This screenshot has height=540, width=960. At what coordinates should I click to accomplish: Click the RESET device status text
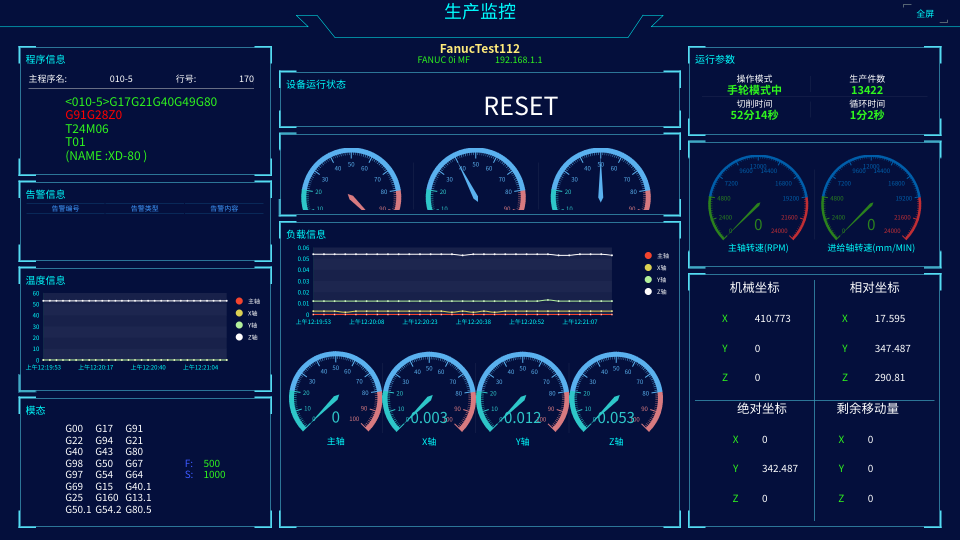pyautogui.click(x=520, y=106)
